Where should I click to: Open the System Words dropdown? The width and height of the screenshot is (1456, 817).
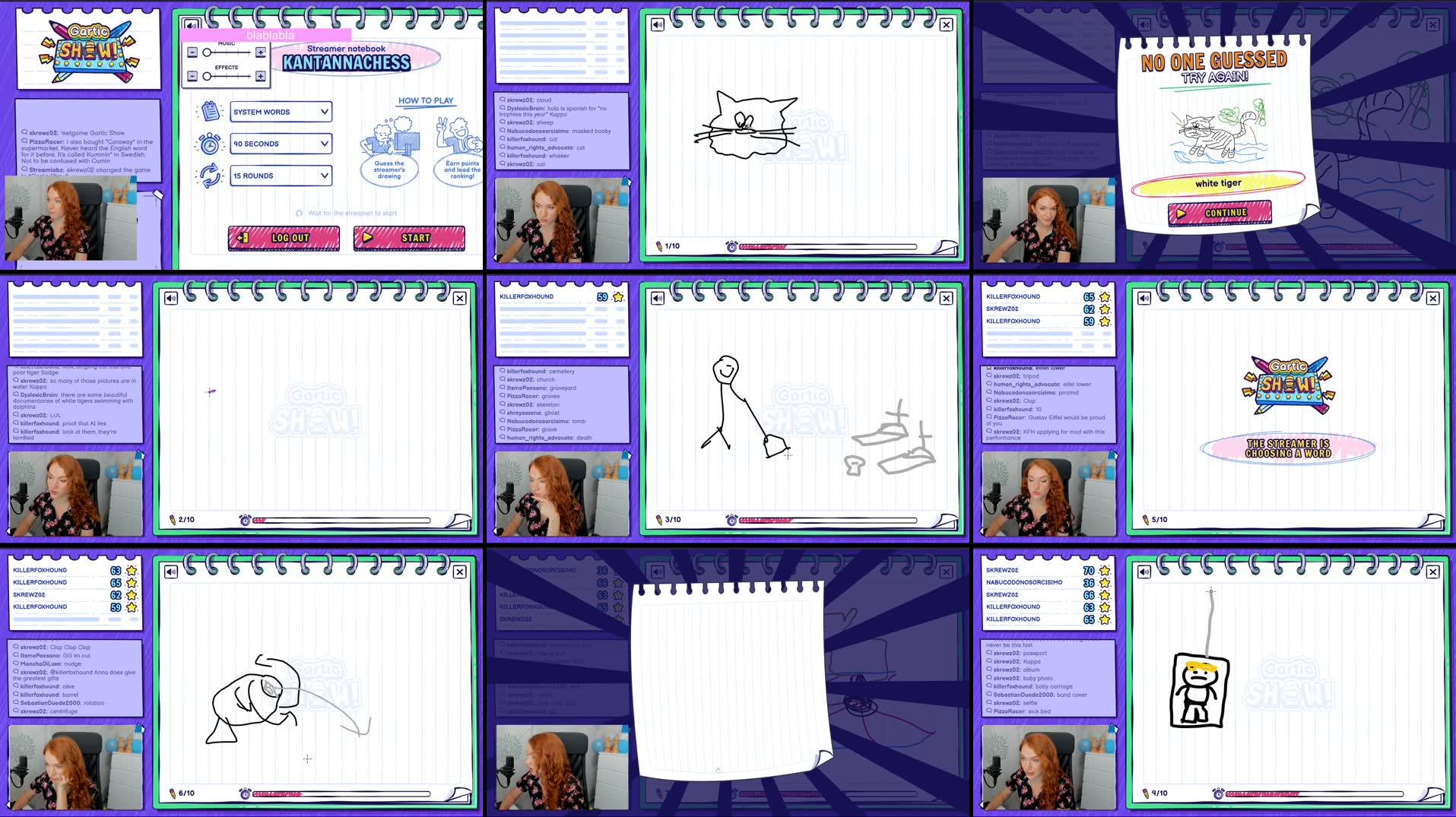pyautogui.click(x=281, y=112)
